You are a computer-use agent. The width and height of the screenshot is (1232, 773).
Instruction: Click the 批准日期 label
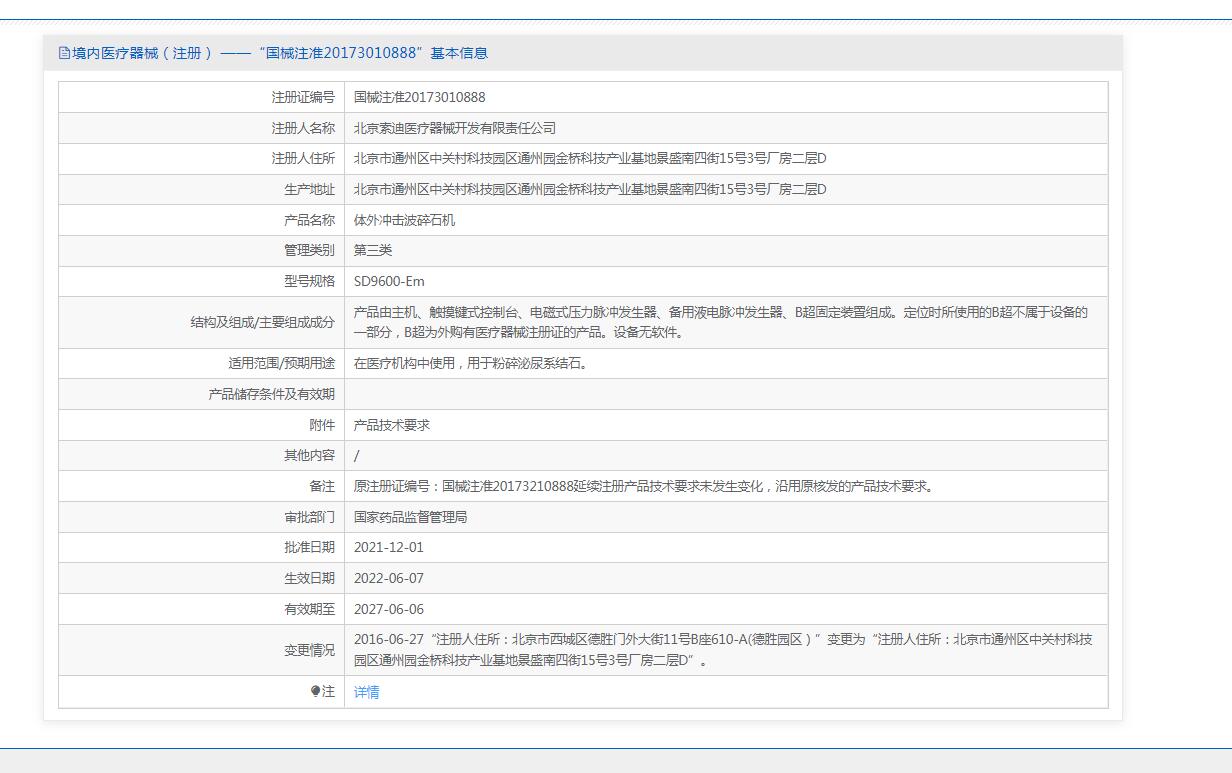309,547
